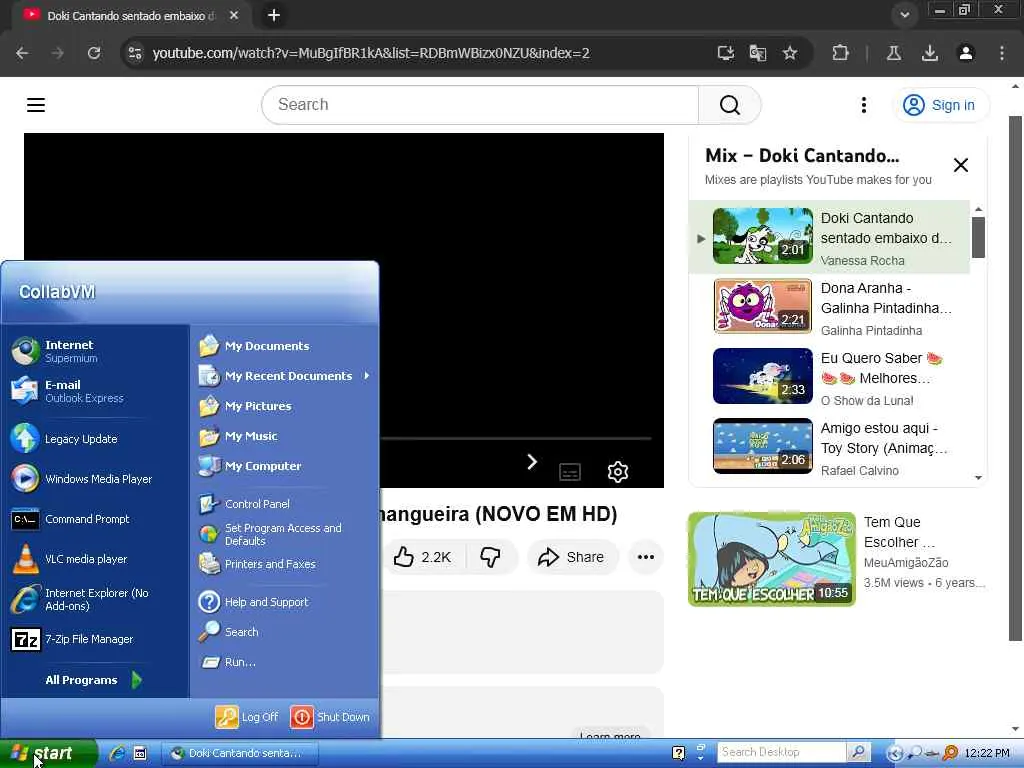This screenshot has width=1024, height=768.
Task: Open Run... dialog
Action: [285, 662]
